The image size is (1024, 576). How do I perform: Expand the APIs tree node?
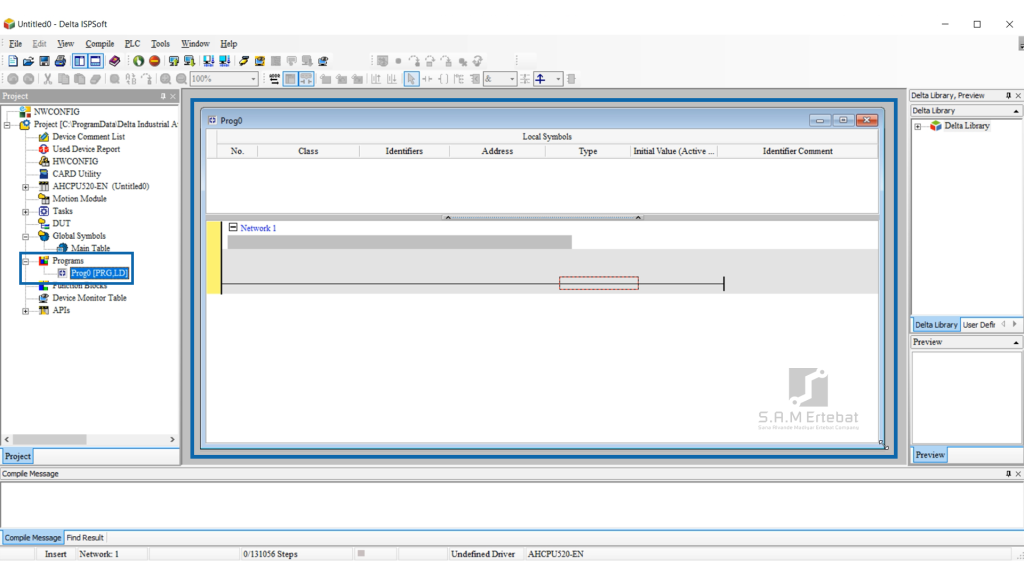click(26, 311)
